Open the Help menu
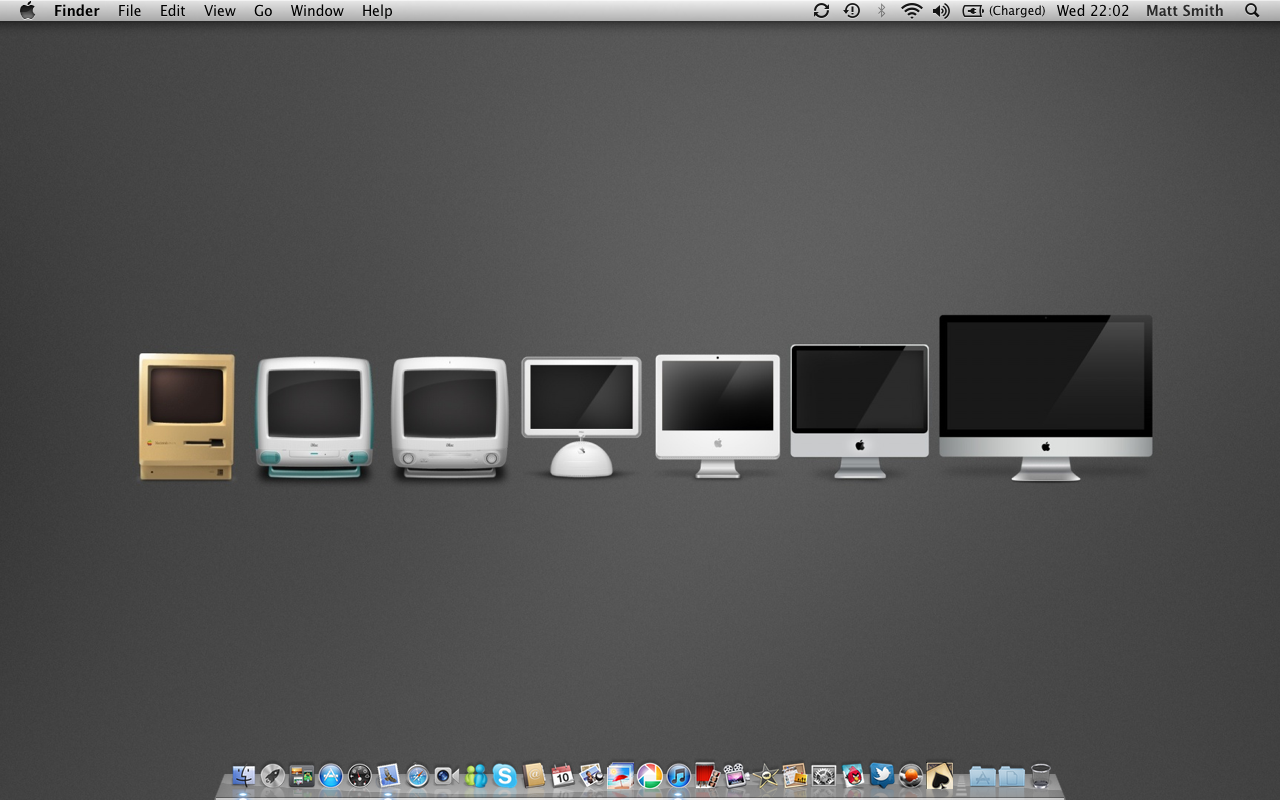Viewport: 1280px width, 800px height. coord(377,11)
